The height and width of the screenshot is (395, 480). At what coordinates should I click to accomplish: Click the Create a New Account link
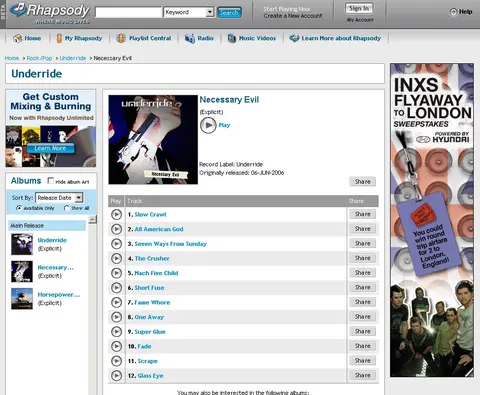293,16
